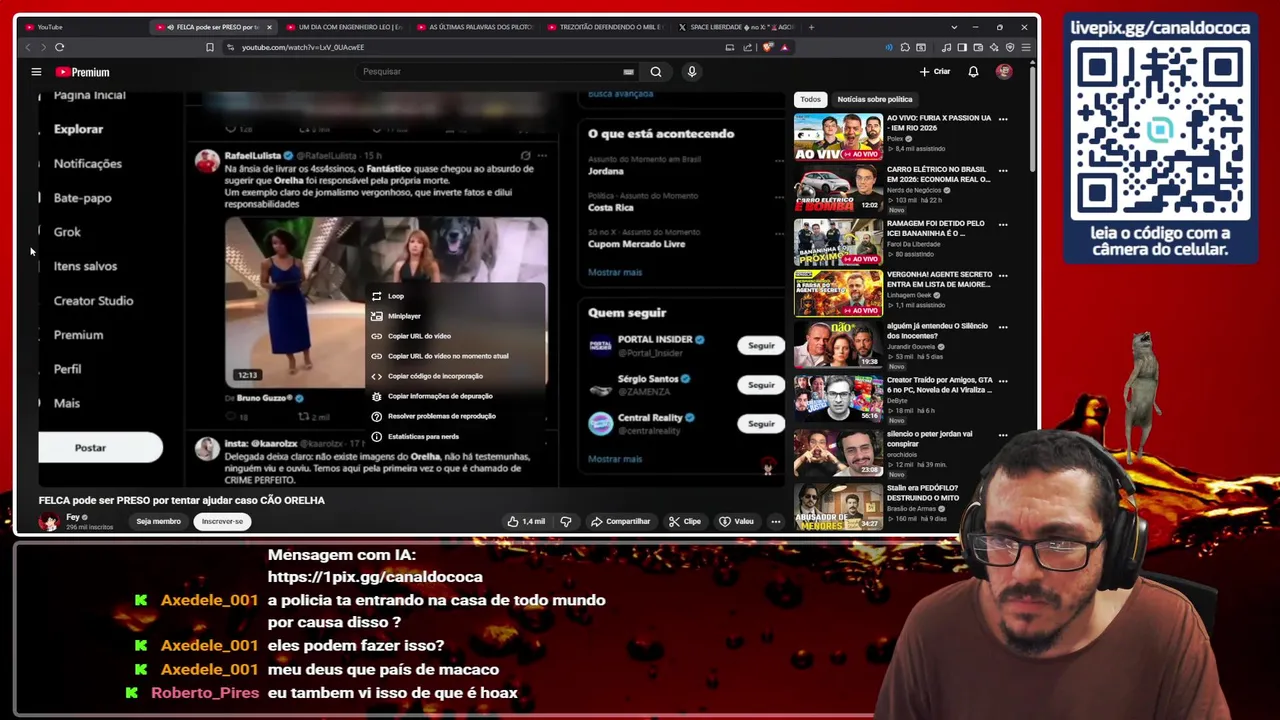Open Stalin era PEDÓFILO video title

click(x=924, y=492)
